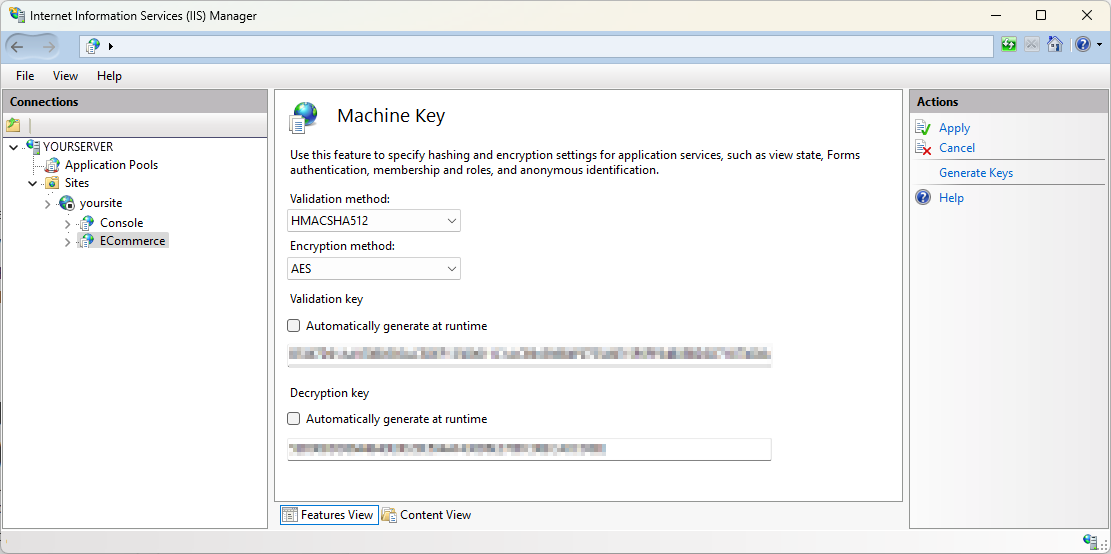Switch to the Content View tab
This screenshot has width=1111, height=554.
click(x=427, y=515)
